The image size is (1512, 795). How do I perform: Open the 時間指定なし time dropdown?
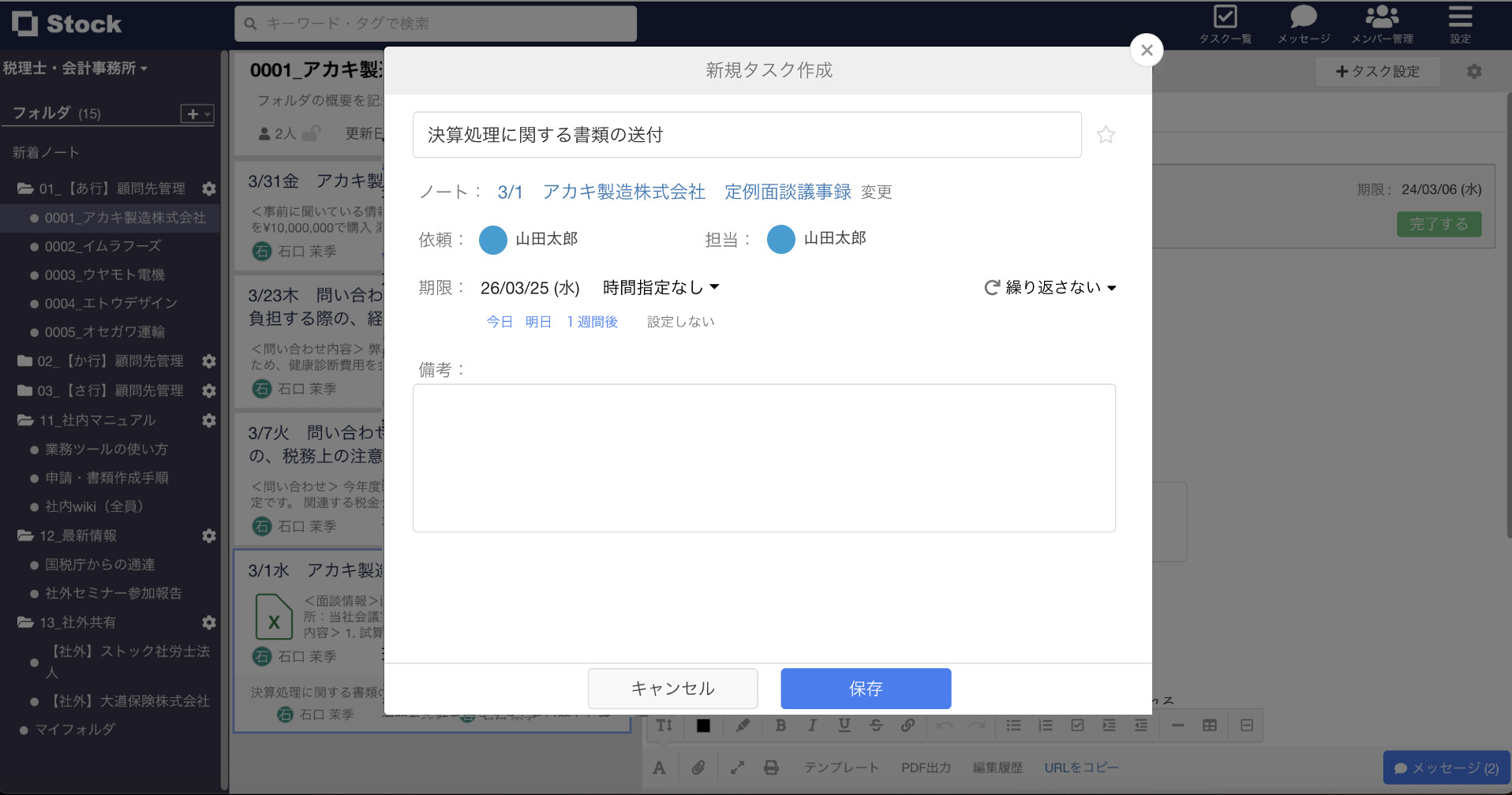pyautogui.click(x=659, y=287)
